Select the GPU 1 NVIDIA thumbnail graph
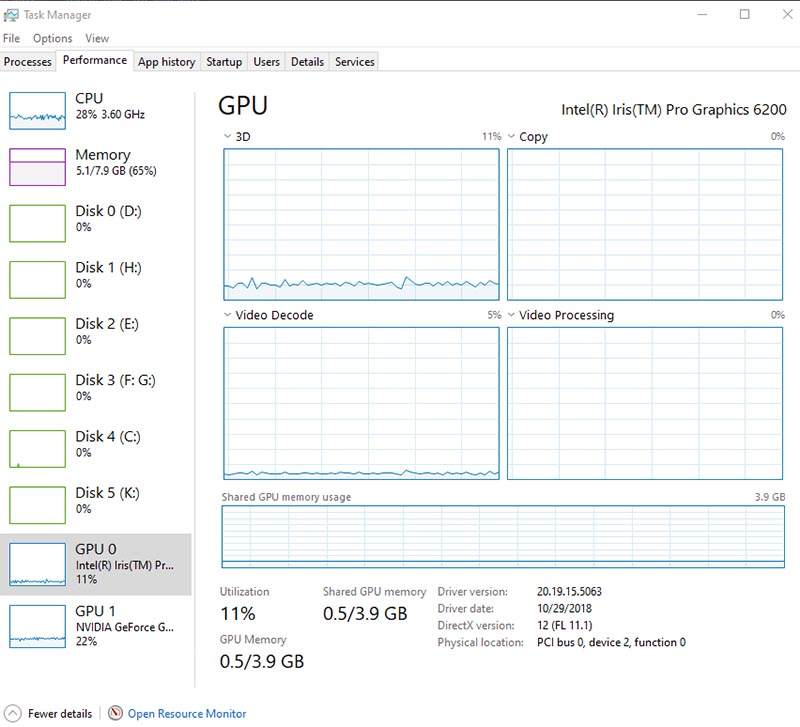The image size is (800, 727). pos(37,626)
